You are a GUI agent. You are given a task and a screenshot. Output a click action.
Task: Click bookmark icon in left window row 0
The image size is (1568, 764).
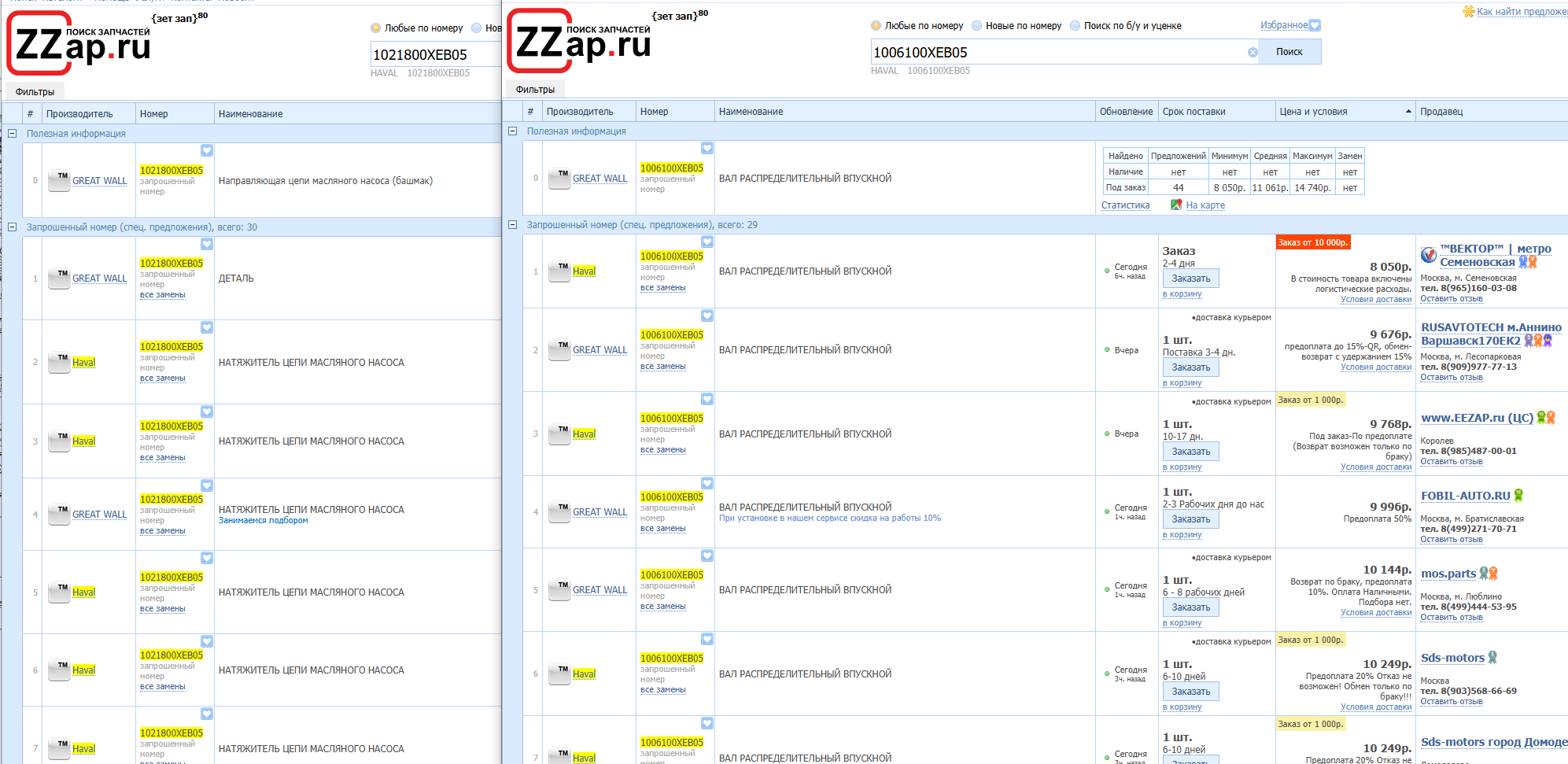pyautogui.click(x=207, y=150)
